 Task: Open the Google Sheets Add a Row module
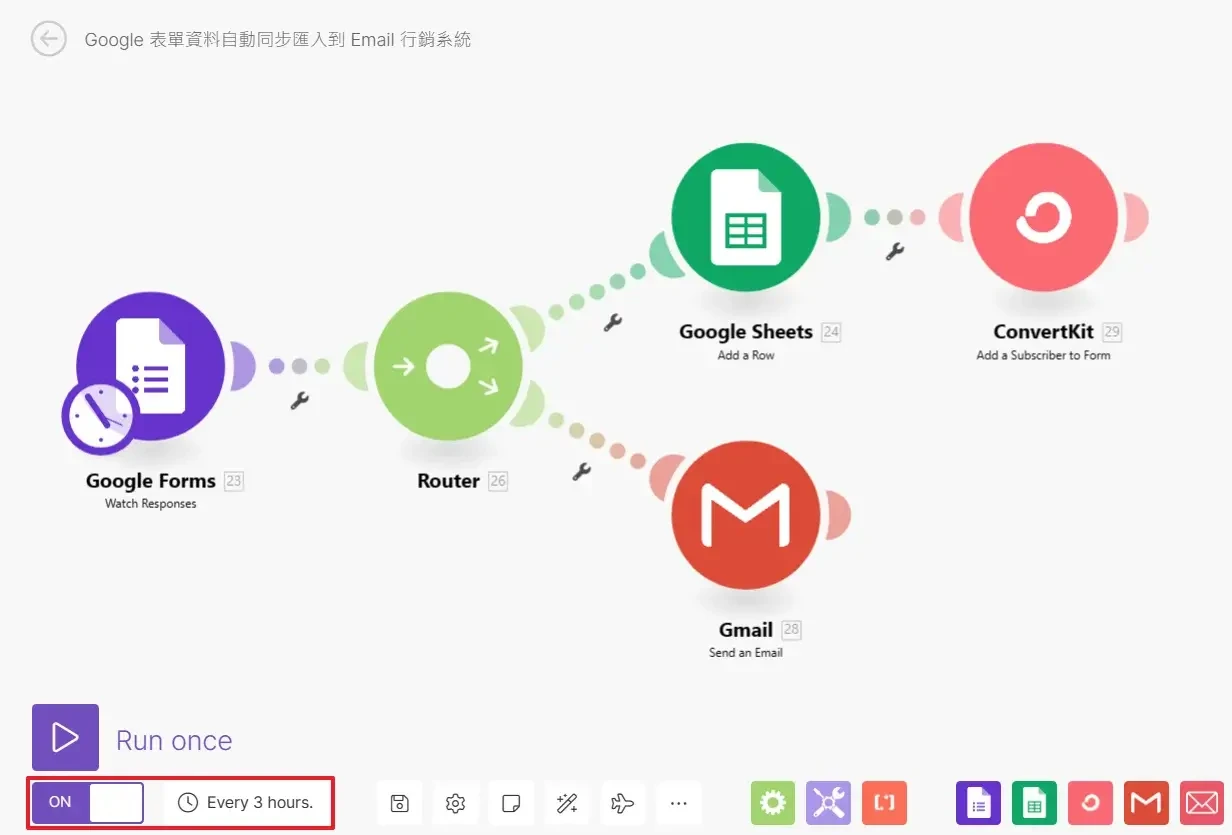tap(746, 217)
